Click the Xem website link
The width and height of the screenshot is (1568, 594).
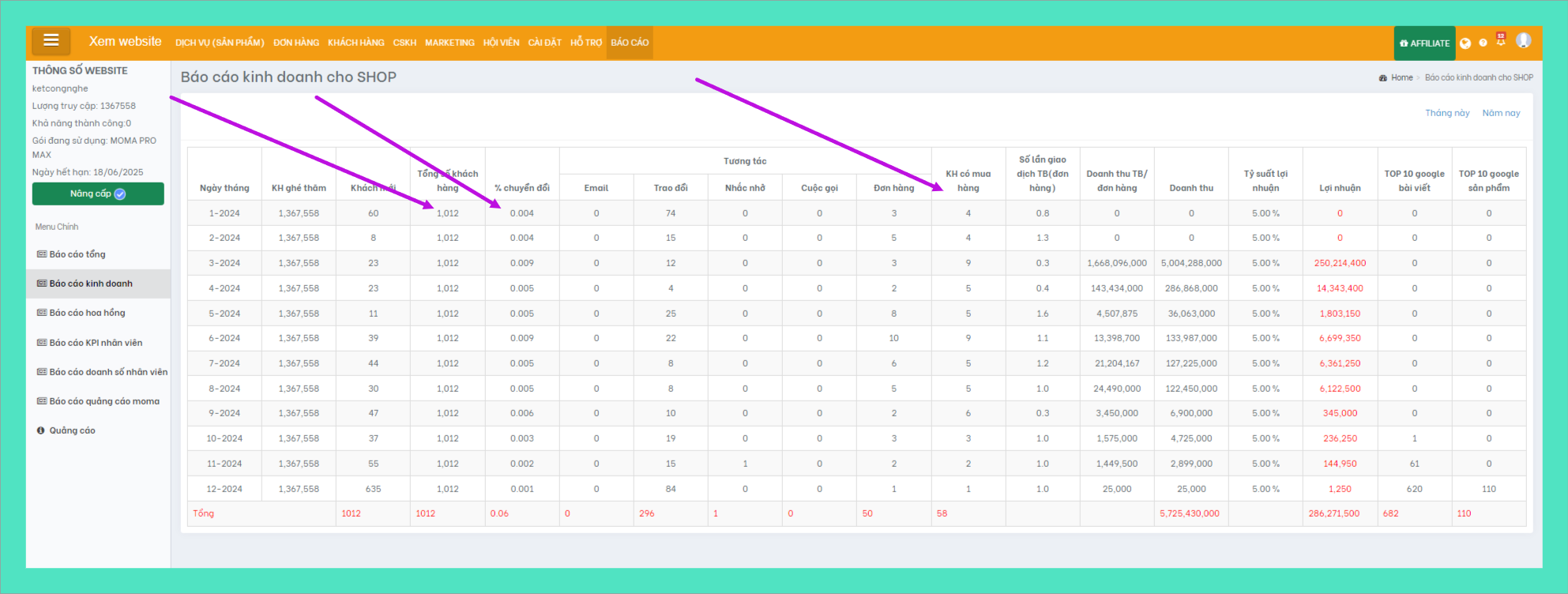(x=125, y=41)
